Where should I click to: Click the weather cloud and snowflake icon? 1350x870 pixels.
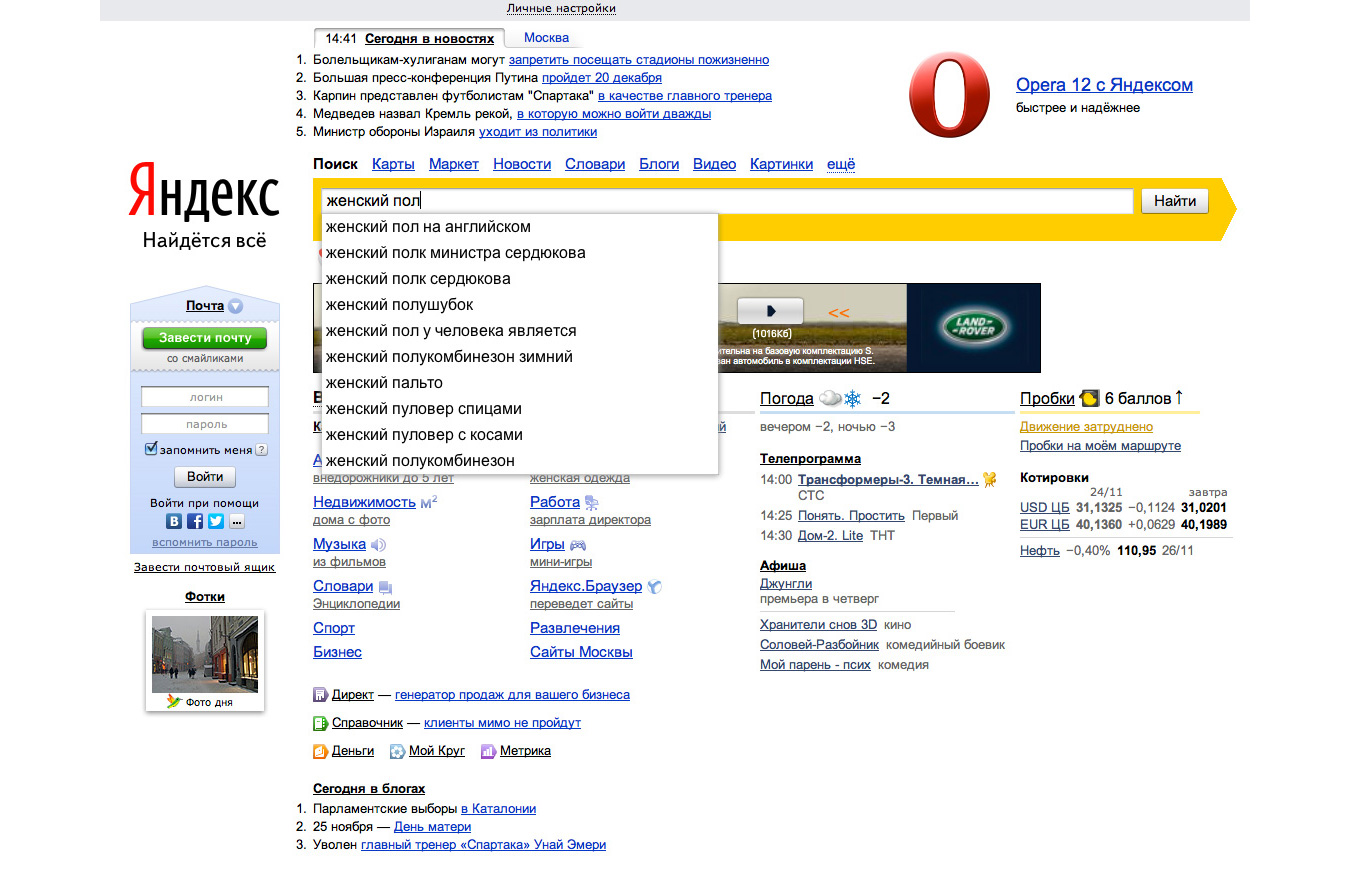(x=840, y=398)
